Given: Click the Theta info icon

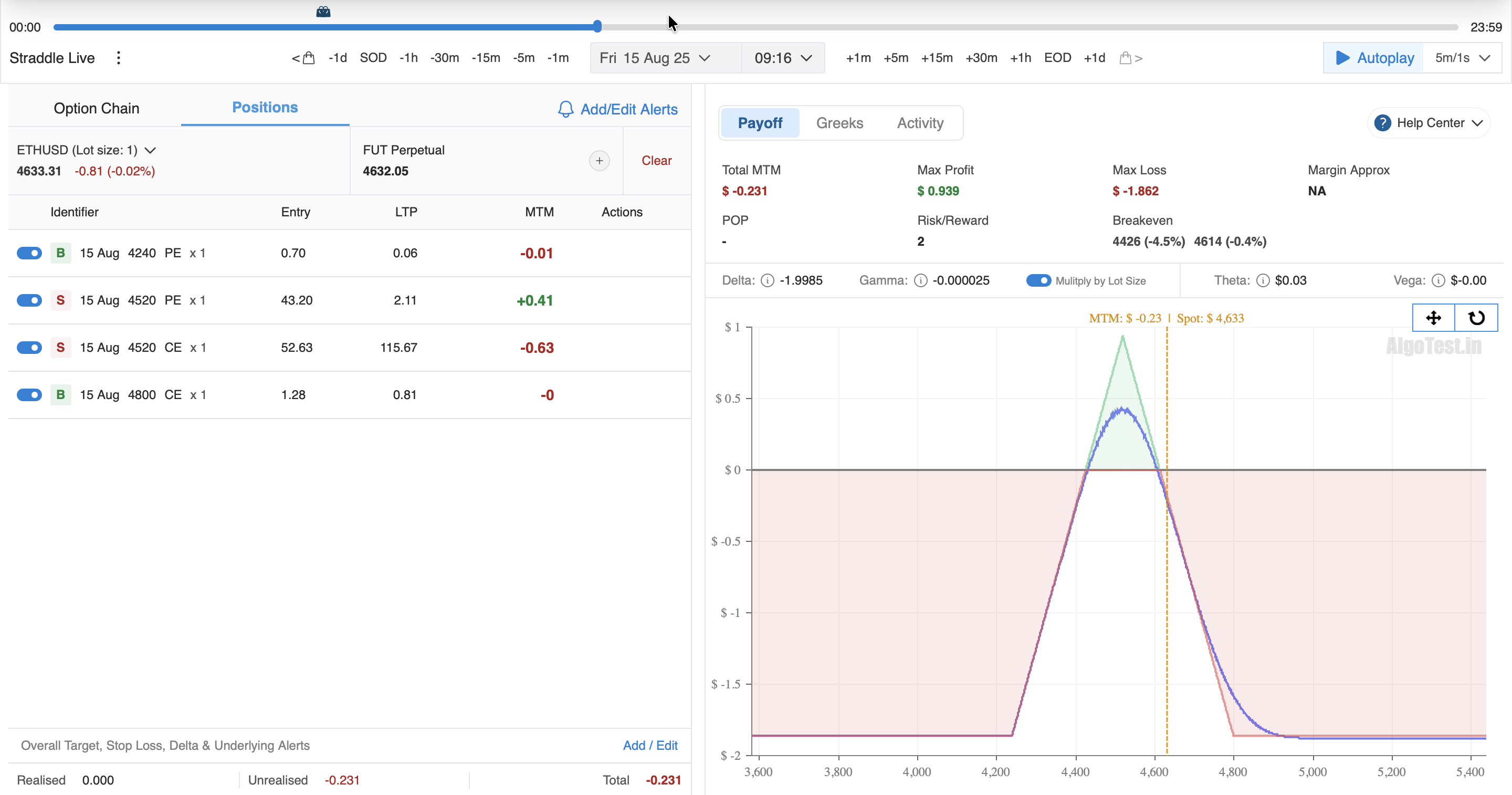Looking at the screenshot, I should point(1262,280).
